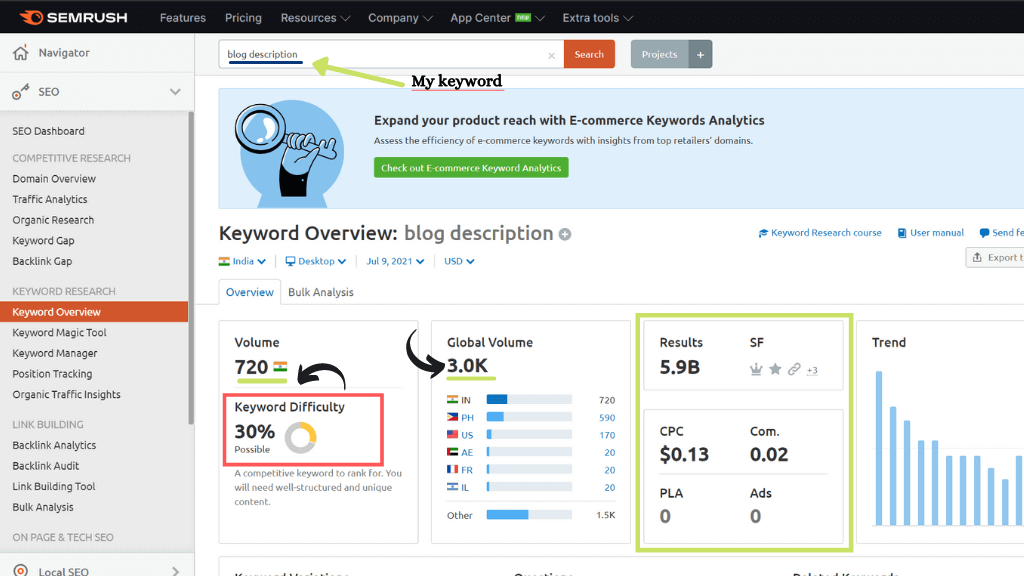1024x576 pixels.
Task: Open Features in top navigation
Action: tap(183, 18)
